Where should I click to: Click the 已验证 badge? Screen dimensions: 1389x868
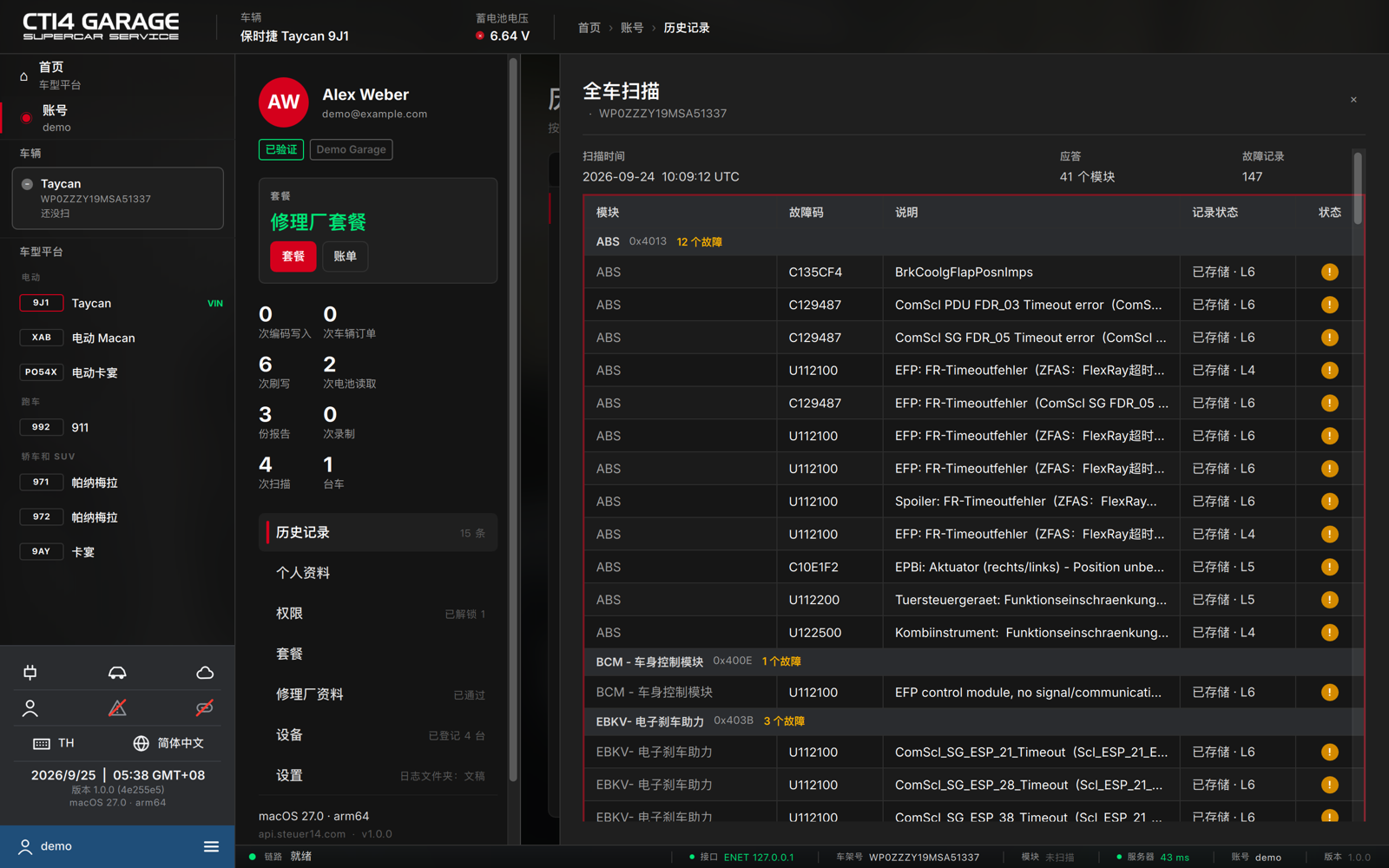point(281,149)
